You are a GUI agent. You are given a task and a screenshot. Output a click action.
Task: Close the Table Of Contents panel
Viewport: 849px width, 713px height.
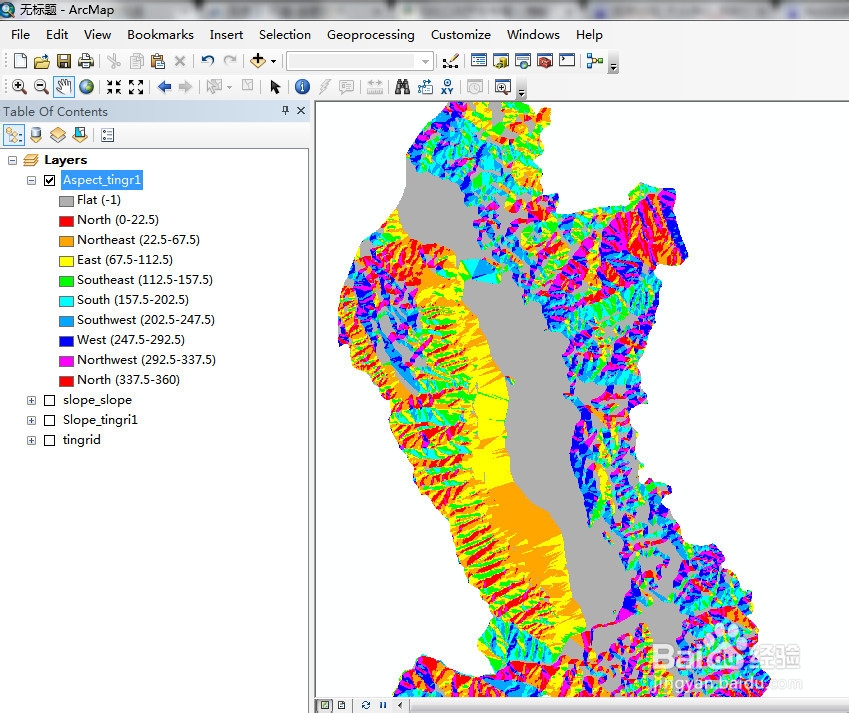tap(301, 110)
